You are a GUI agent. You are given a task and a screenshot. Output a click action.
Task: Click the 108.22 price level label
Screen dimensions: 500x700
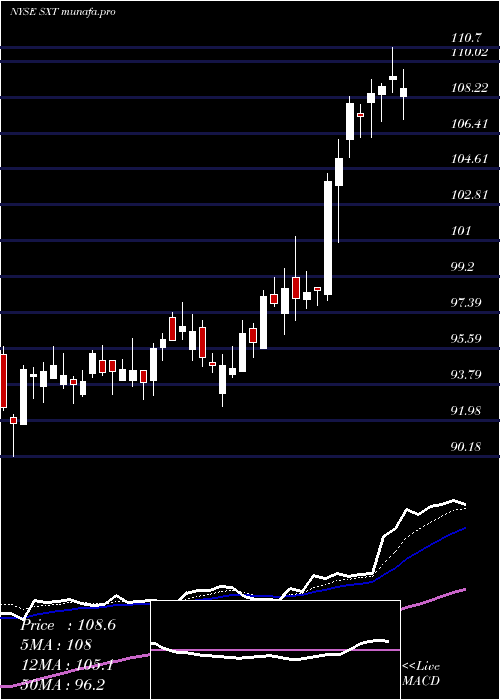(x=469, y=88)
